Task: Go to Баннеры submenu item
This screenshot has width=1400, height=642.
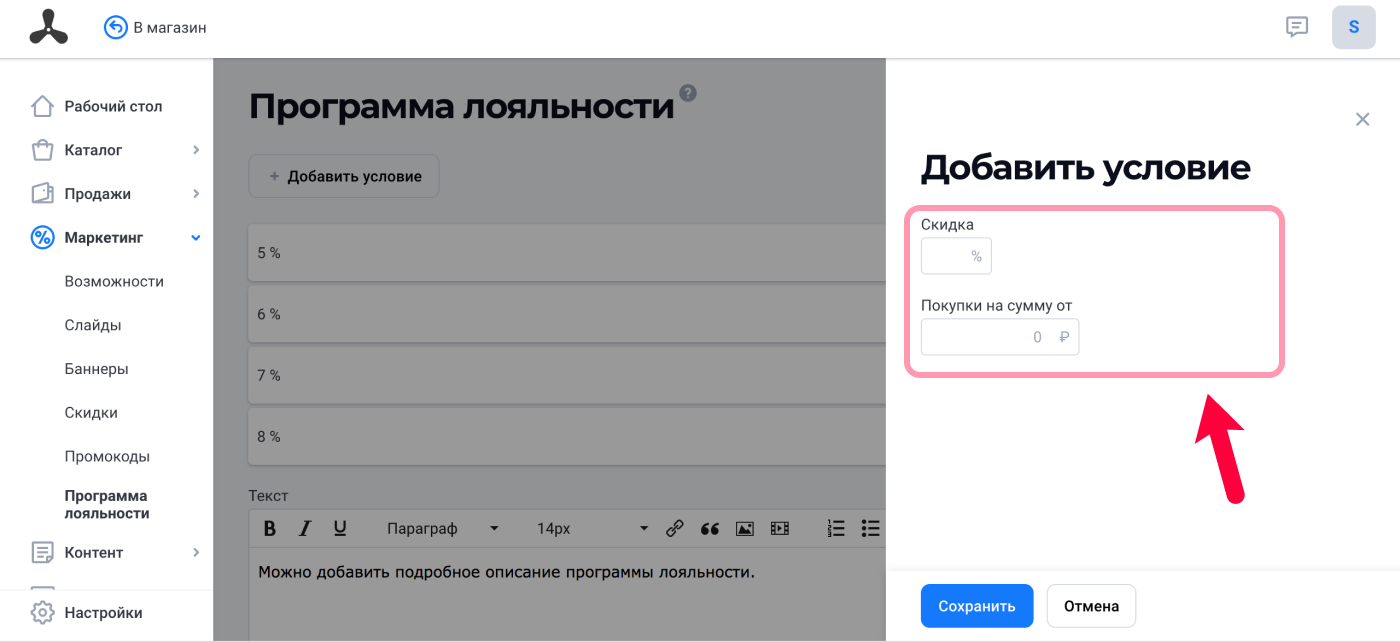Action: coord(96,369)
